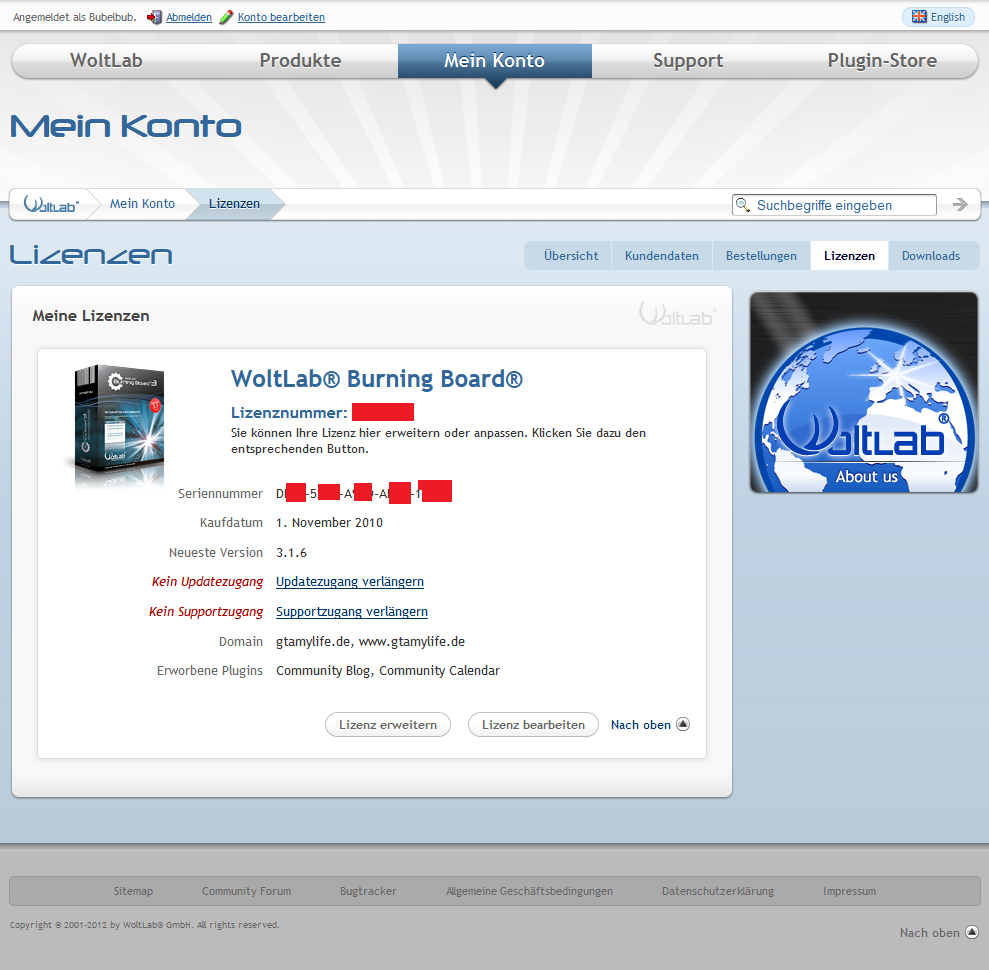This screenshot has width=989, height=970.
Task: Click the Lizenz erweitern button
Action: tap(388, 725)
